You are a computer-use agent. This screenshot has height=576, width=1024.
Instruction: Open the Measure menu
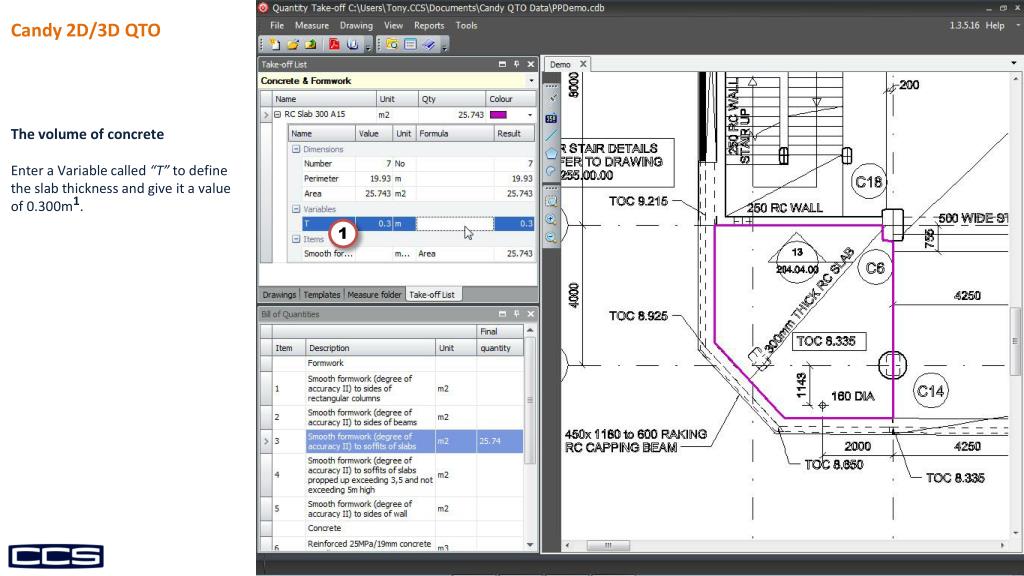pos(312,25)
